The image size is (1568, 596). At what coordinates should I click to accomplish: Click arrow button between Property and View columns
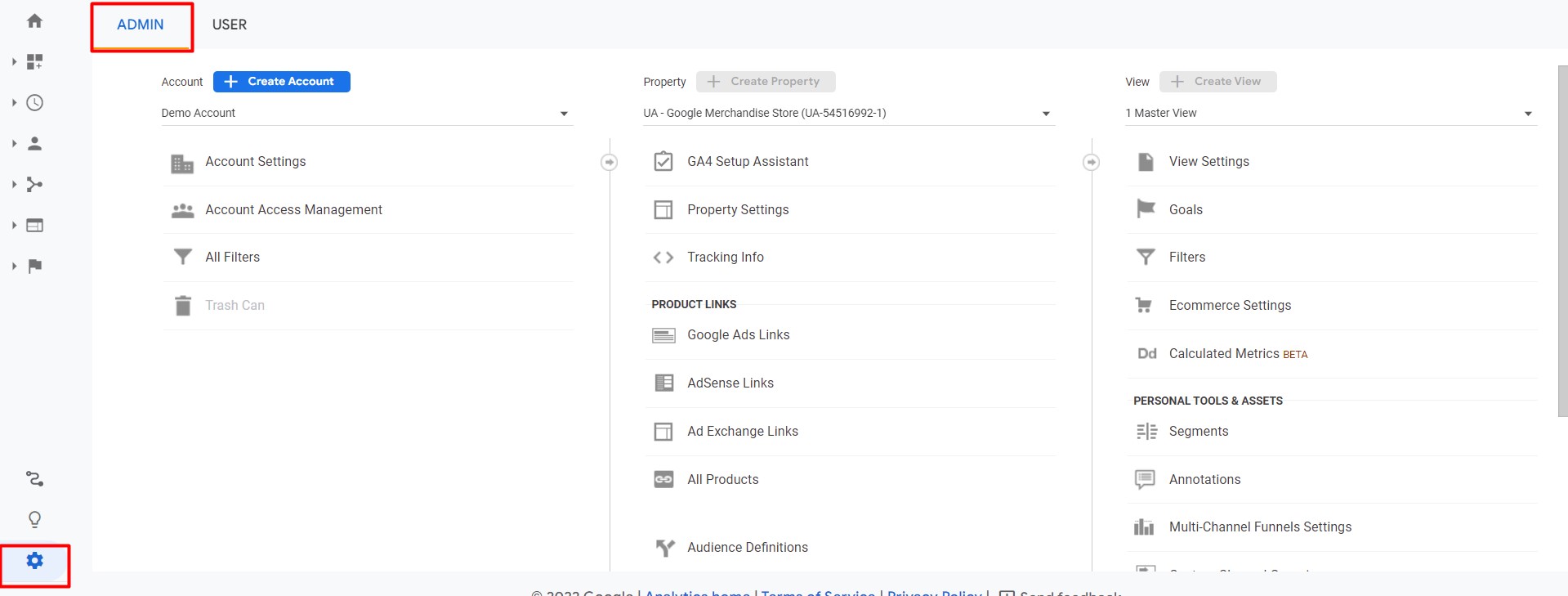[x=1091, y=163]
